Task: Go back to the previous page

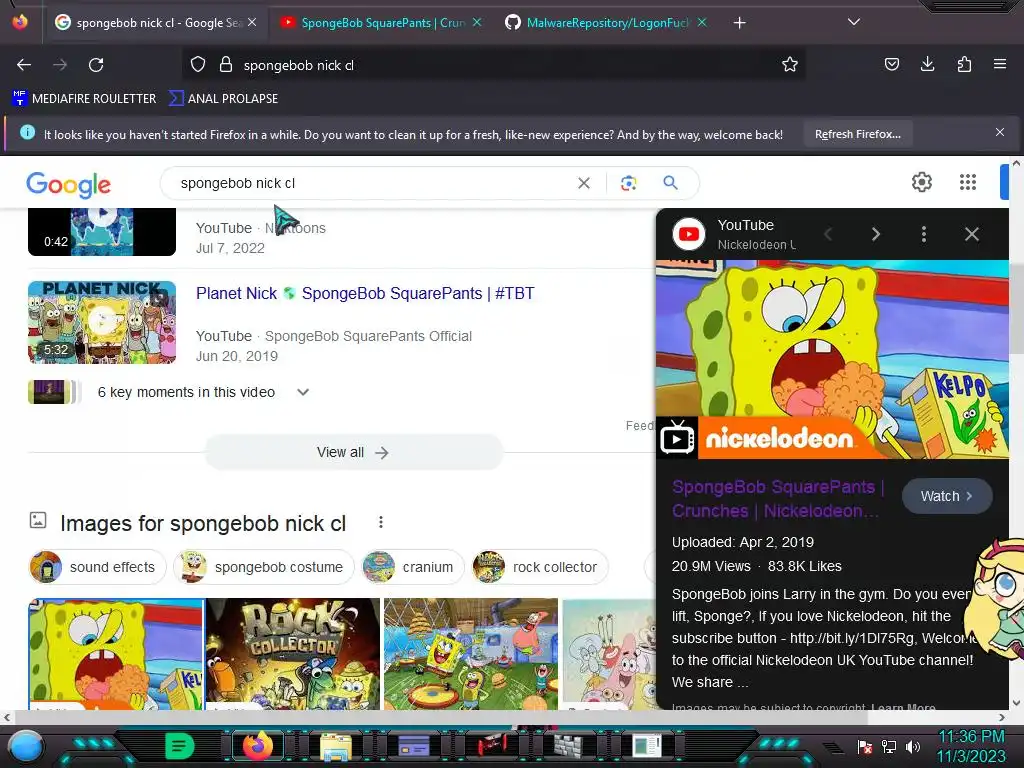Action: pos(24,65)
